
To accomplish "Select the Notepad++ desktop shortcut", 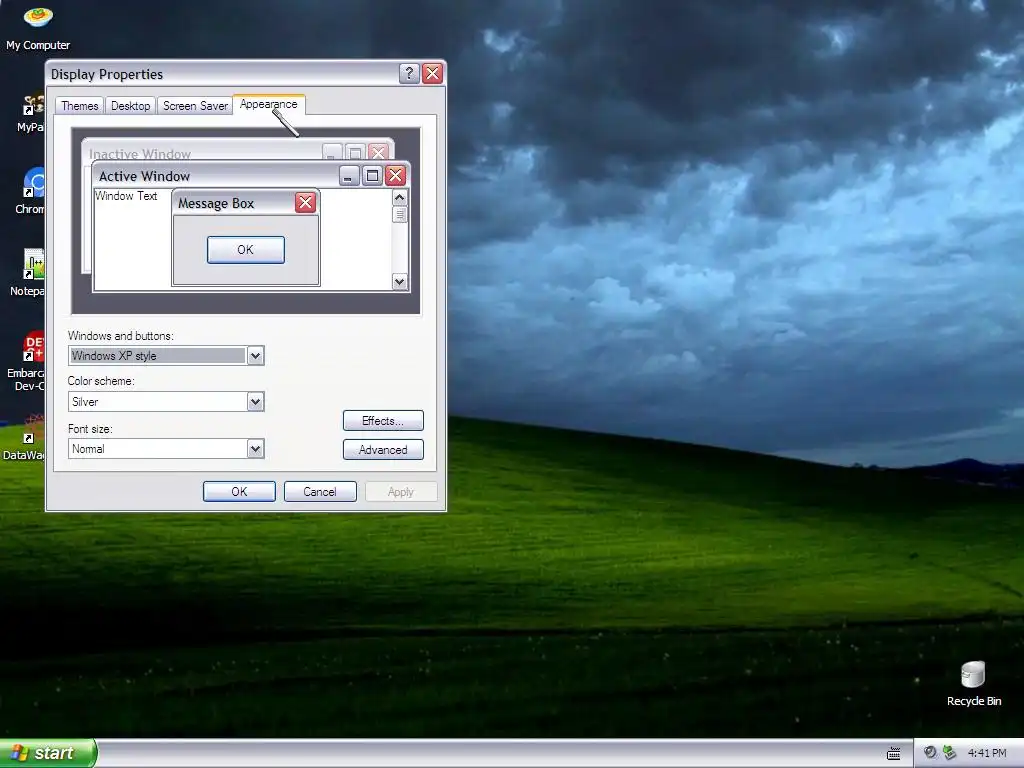I will tap(29, 272).
